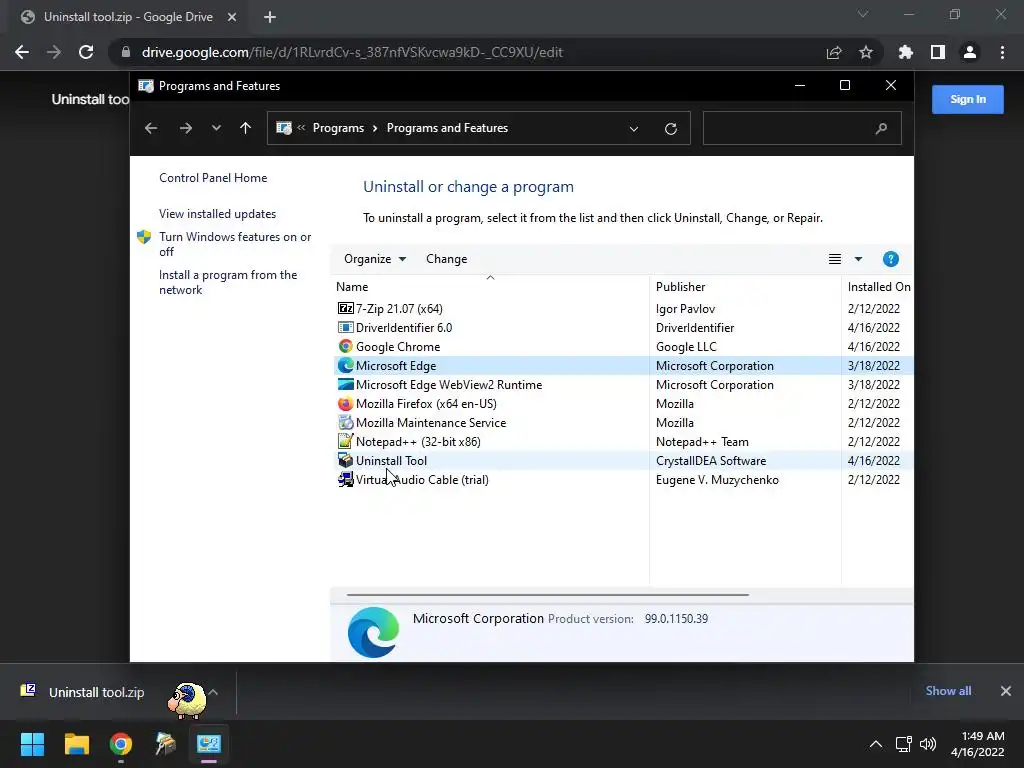Click the DriverIdentifier 6.0 icon
The image size is (1024, 768).
coord(345,327)
